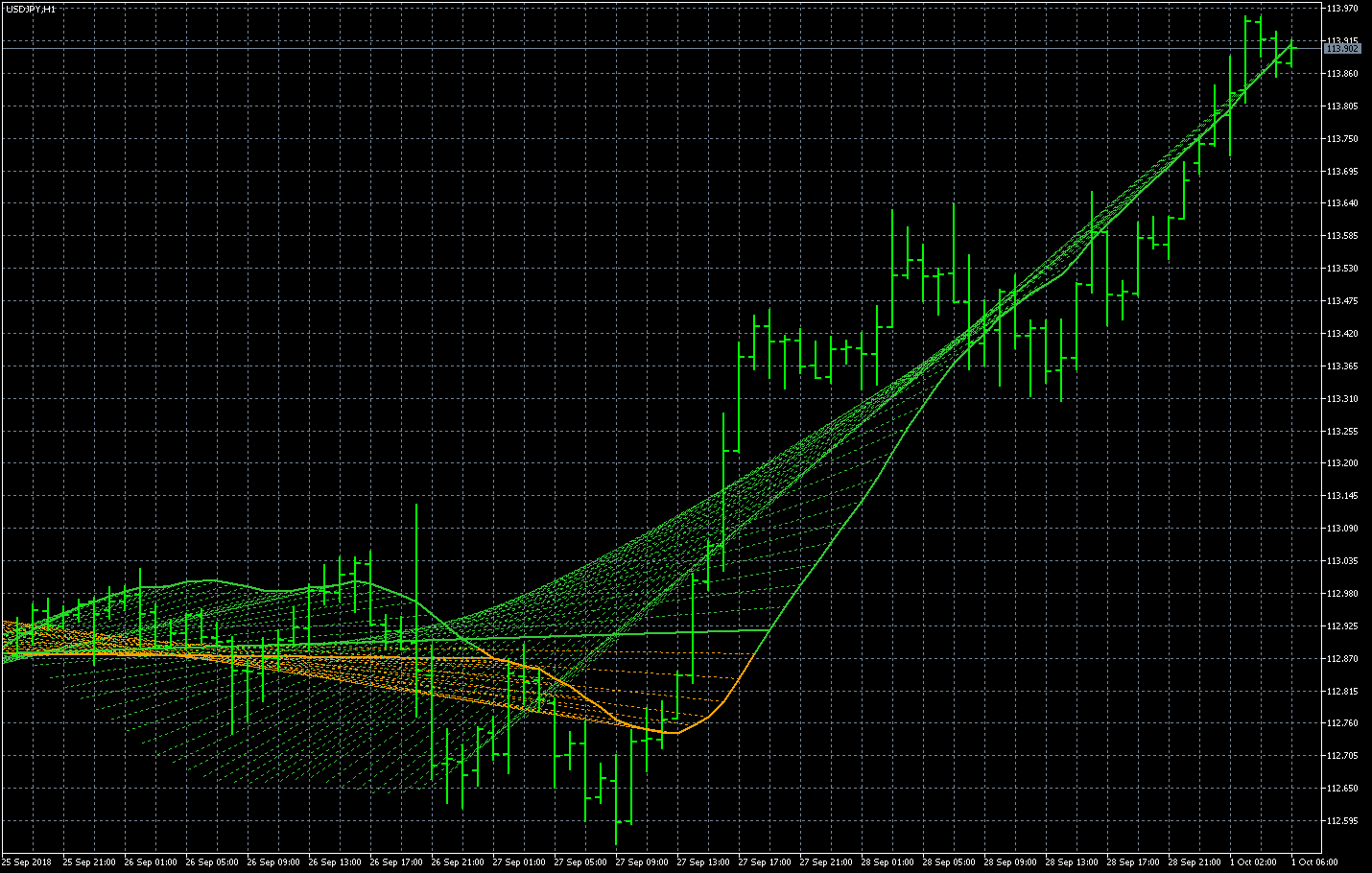Select the 26 Sep 21:00 time label
1372x873 pixels.
point(458,862)
